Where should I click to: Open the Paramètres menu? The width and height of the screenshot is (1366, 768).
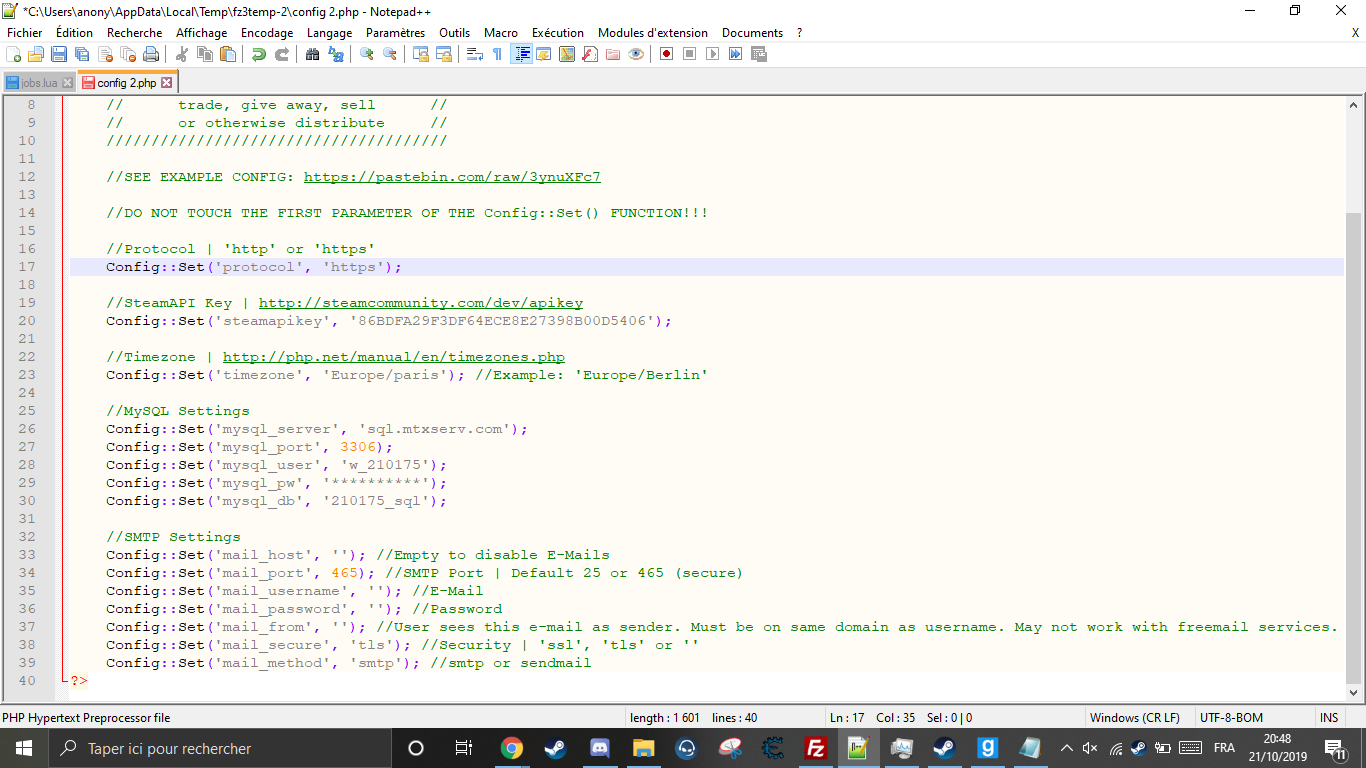395,33
